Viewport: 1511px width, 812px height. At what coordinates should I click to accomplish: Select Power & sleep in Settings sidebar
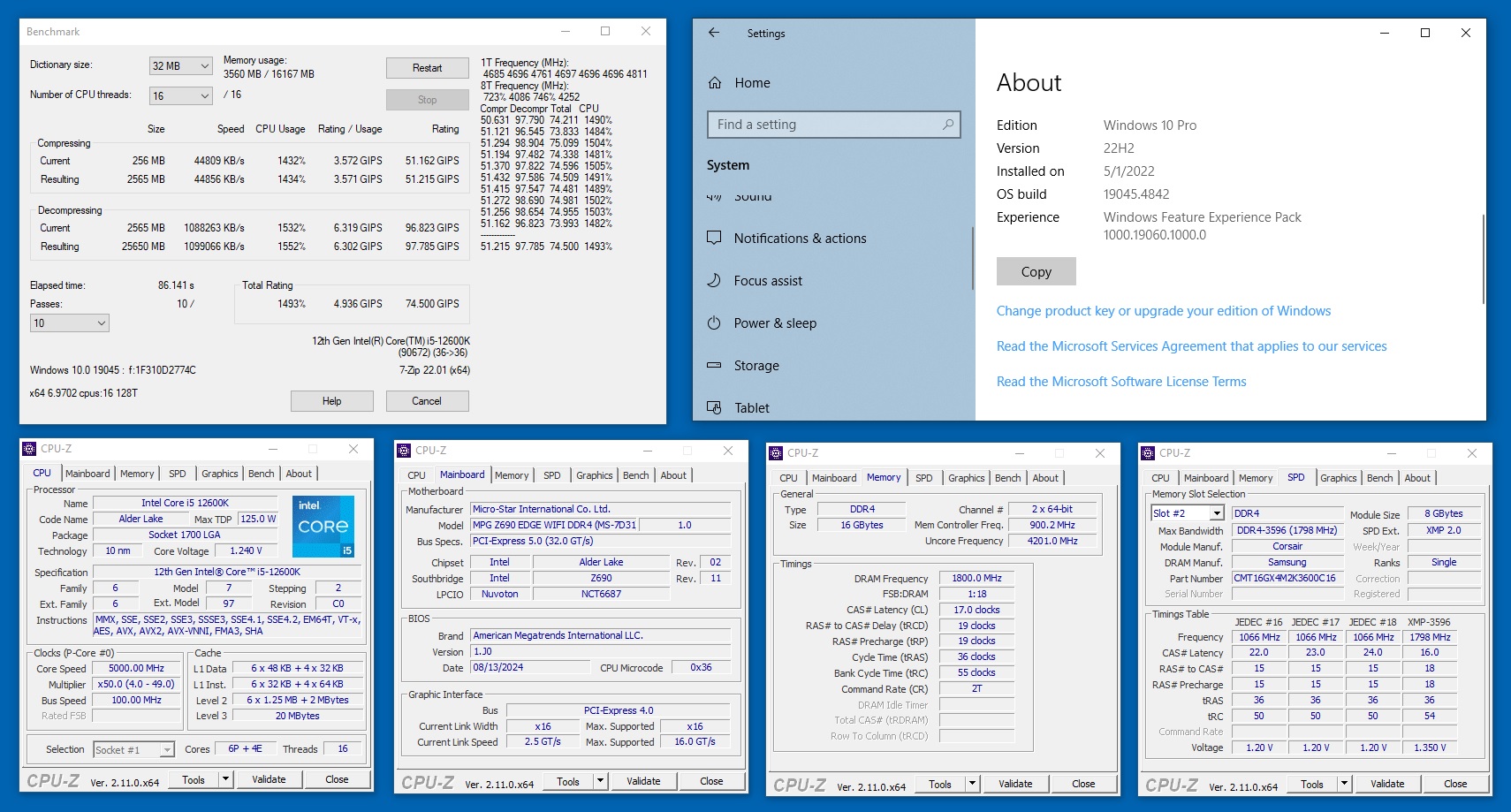click(x=775, y=323)
